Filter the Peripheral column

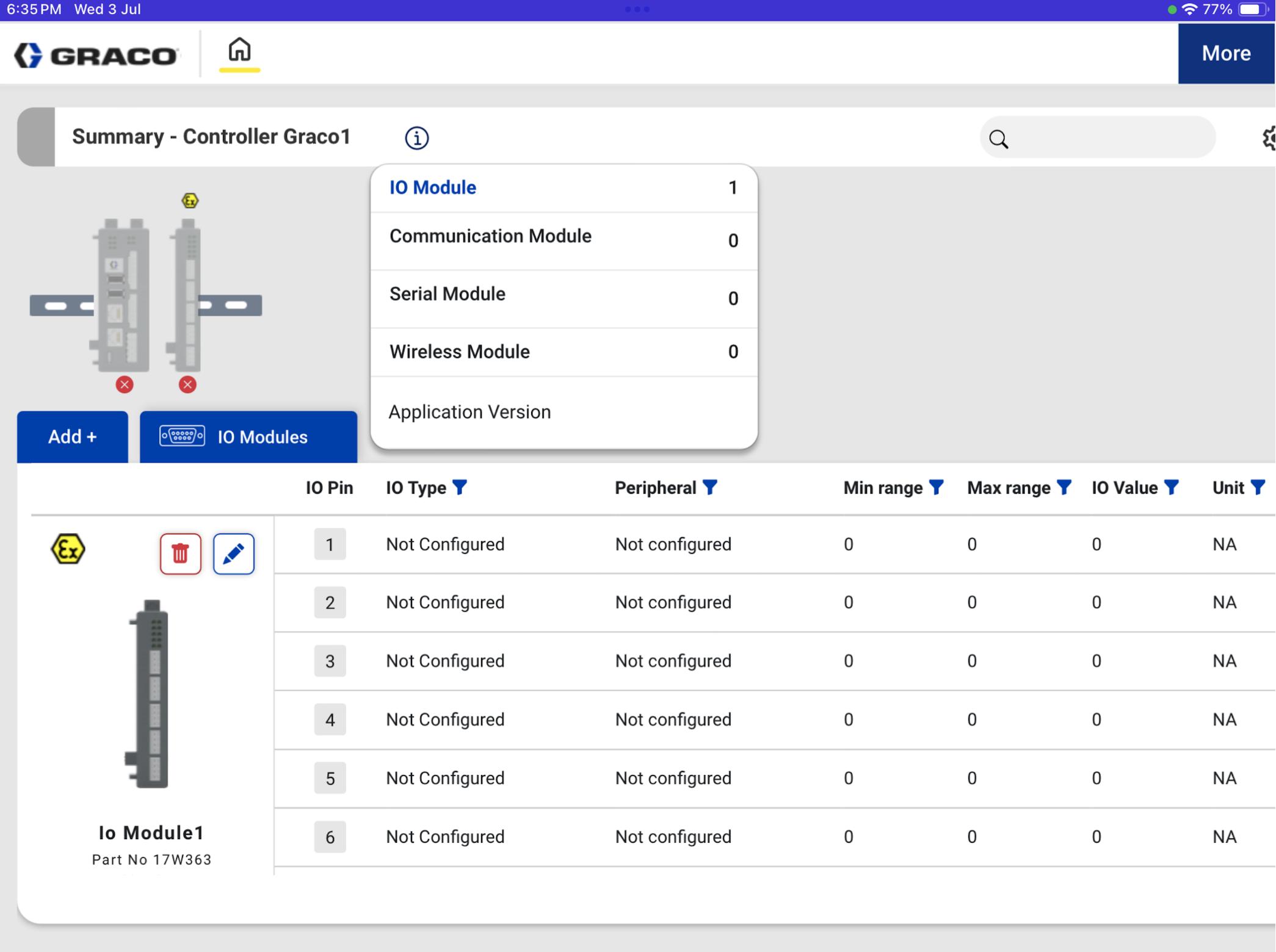(709, 487)
